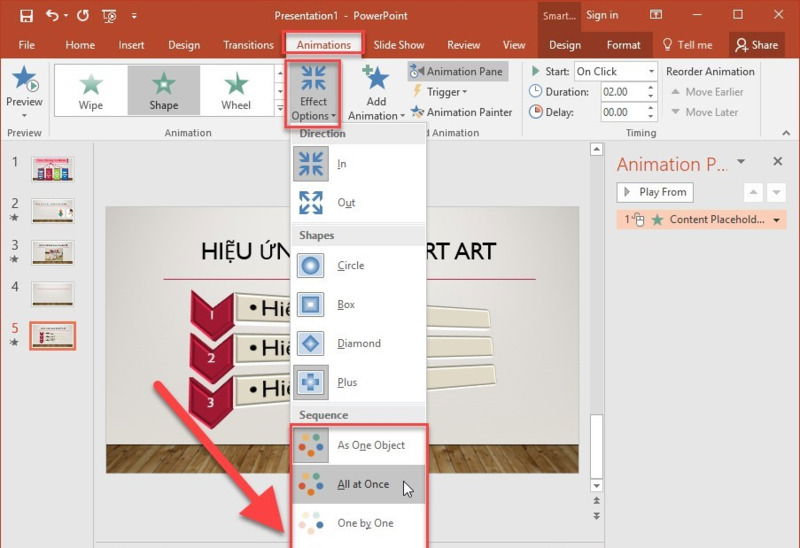
Task: Select the Wheel animation effect
Action: coord(236,90)
